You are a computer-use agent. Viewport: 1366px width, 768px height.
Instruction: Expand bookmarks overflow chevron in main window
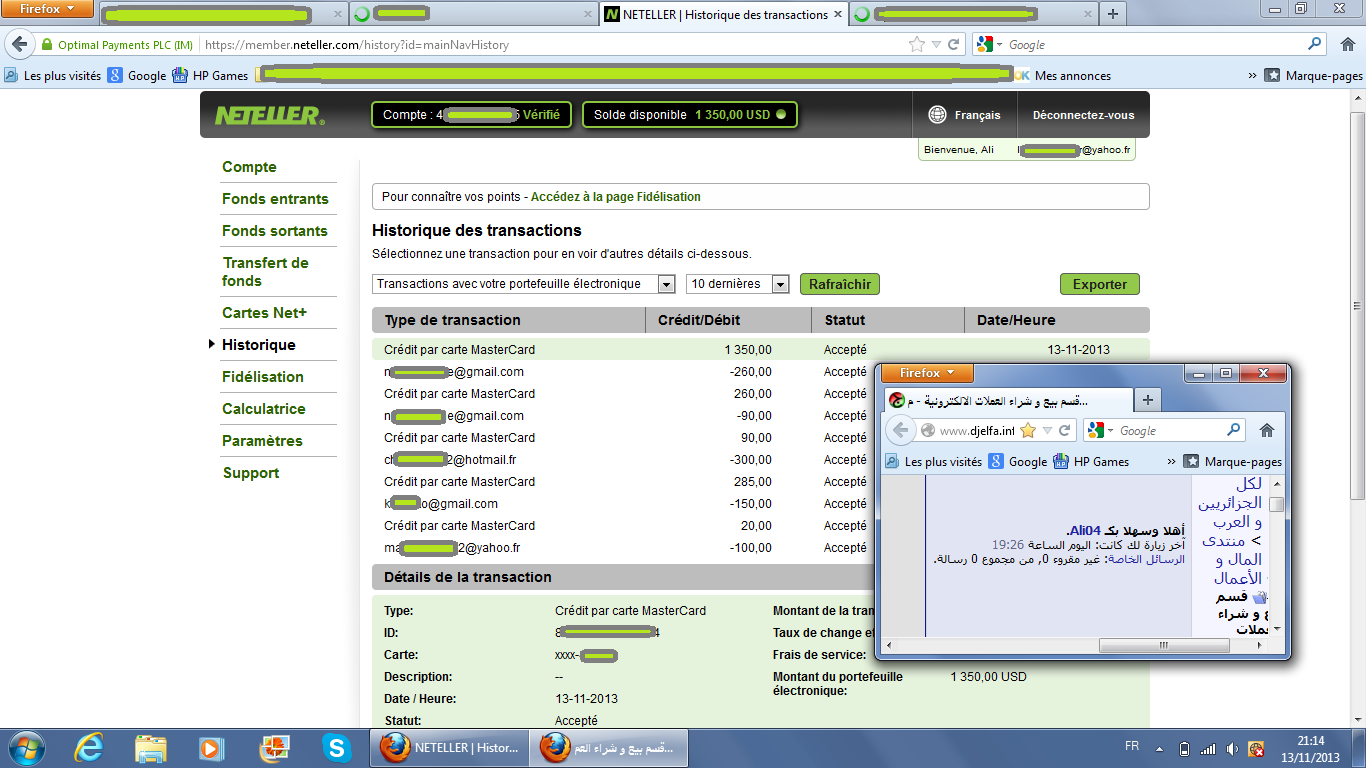click(1252, 75)
